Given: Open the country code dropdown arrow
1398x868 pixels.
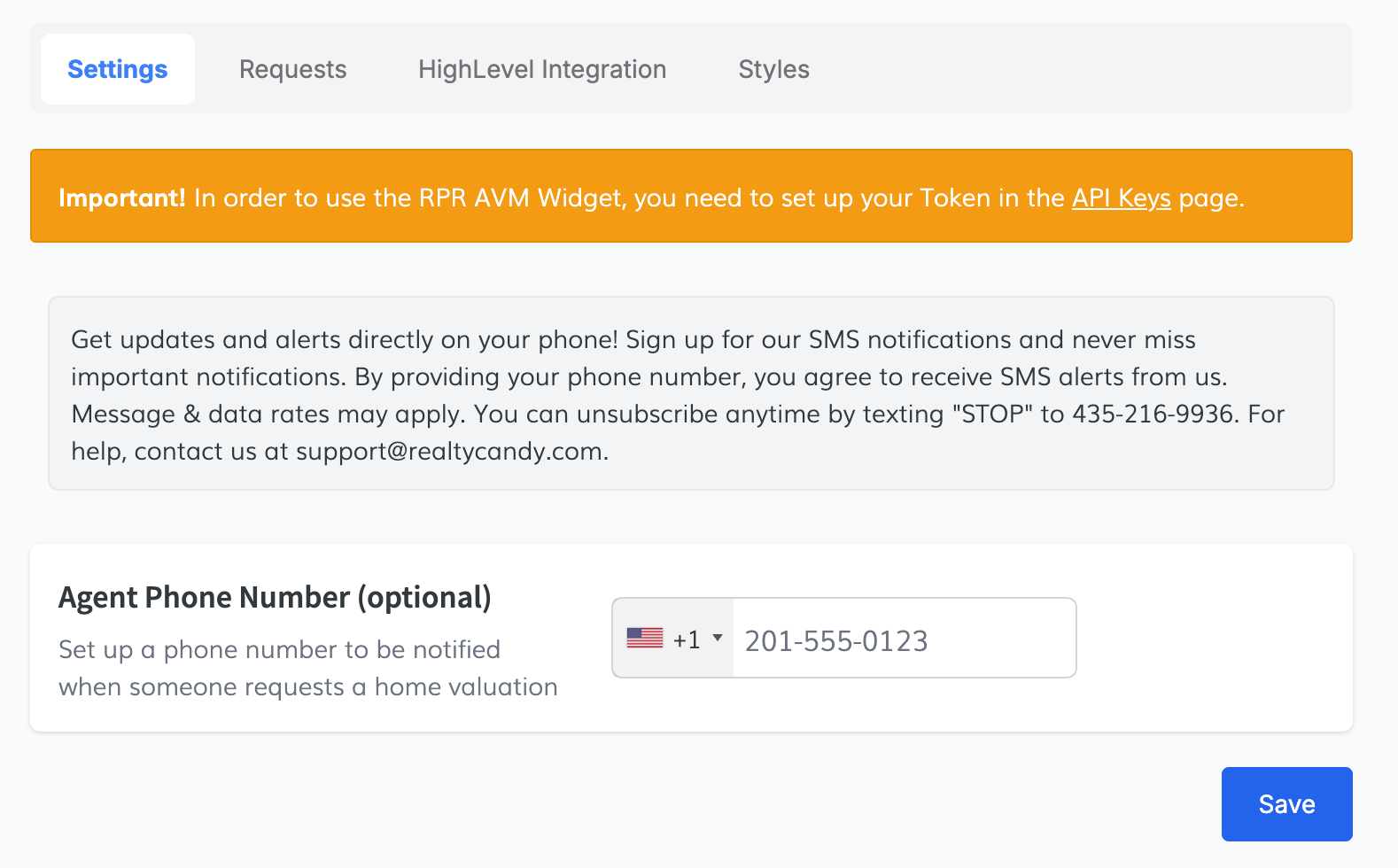Looking at the screenshot, I should (x=718, y=638).
